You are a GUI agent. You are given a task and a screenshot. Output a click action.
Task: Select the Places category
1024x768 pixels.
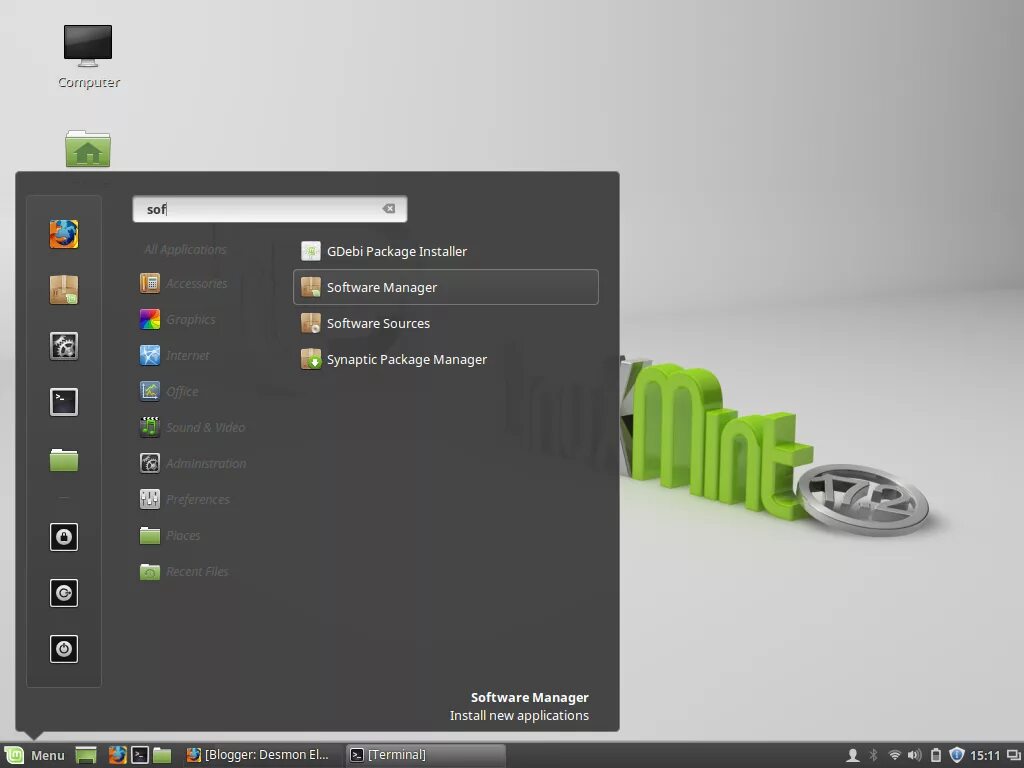[170, 536]
